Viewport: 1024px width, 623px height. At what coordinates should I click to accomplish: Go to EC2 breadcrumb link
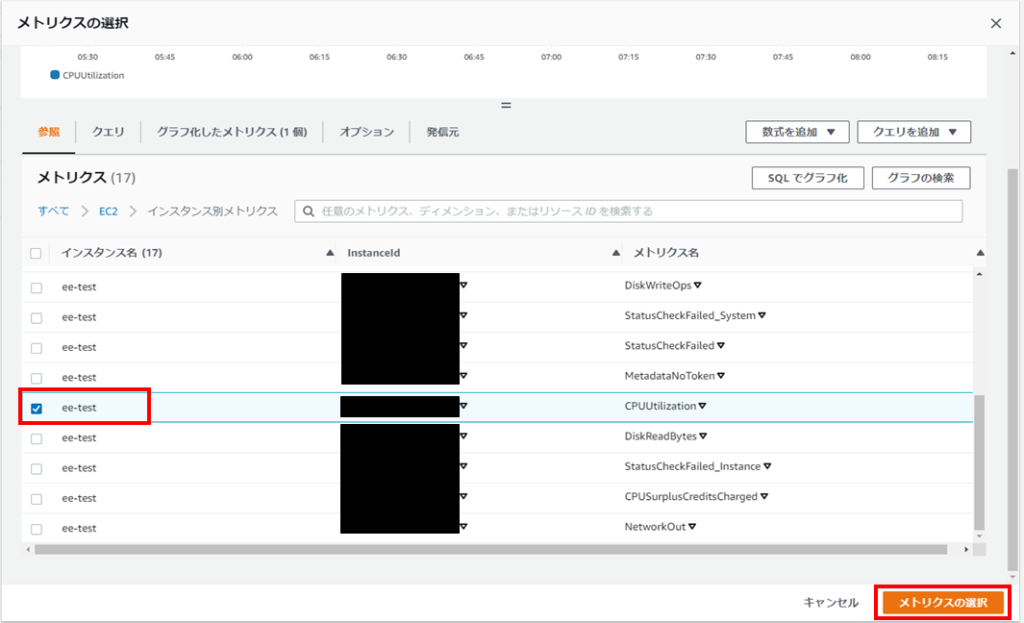coord(108,211)
